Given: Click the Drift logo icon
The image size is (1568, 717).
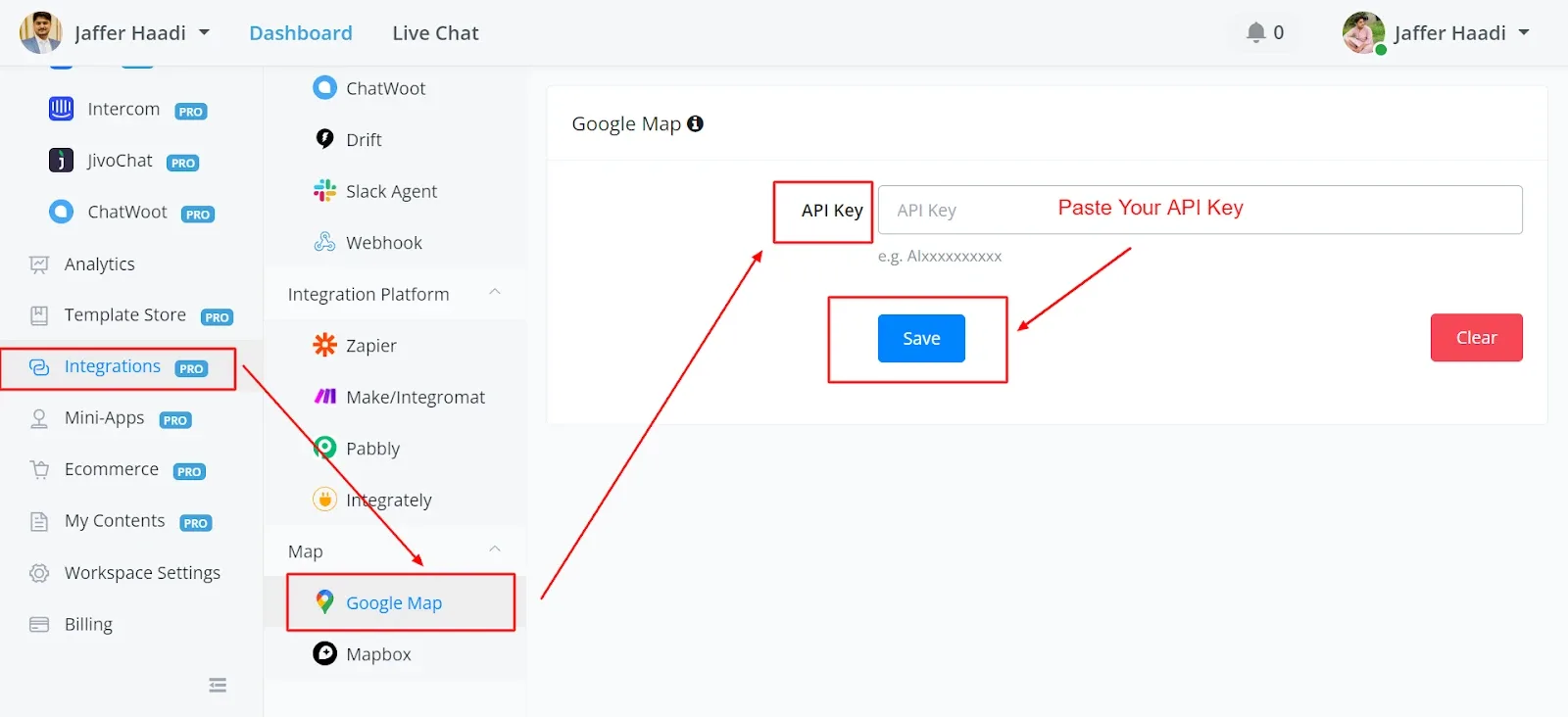Looking at the screenshot, I should (324, 139).
